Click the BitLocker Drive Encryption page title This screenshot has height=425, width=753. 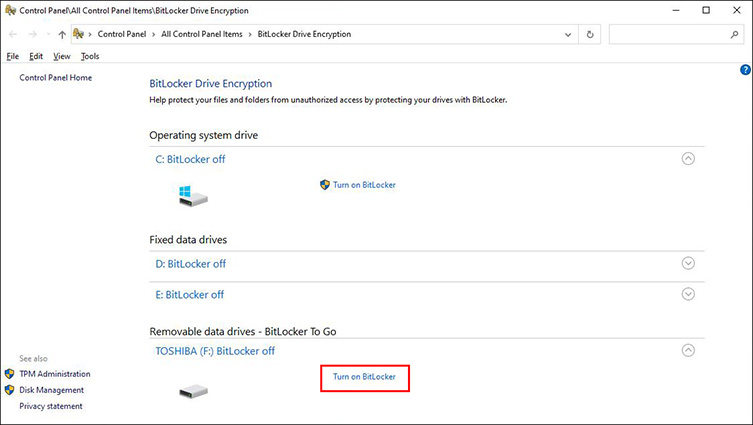tap(211, 84)
